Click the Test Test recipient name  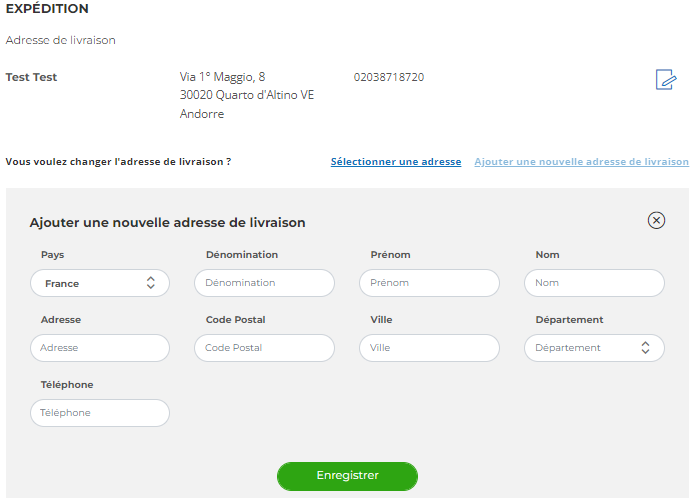[31, 77]
